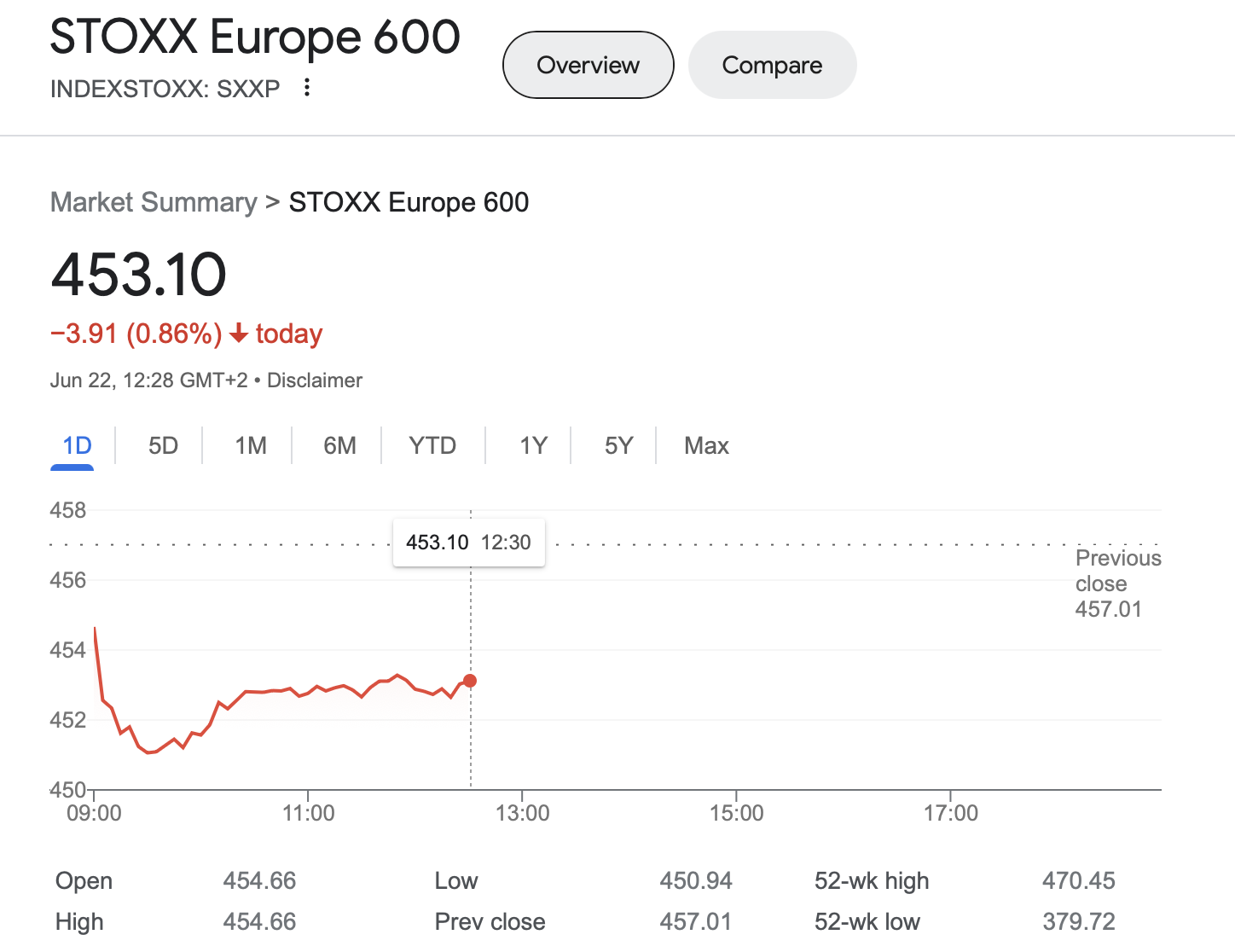Click the 11:00 mark on chart axis

point(308,812)
